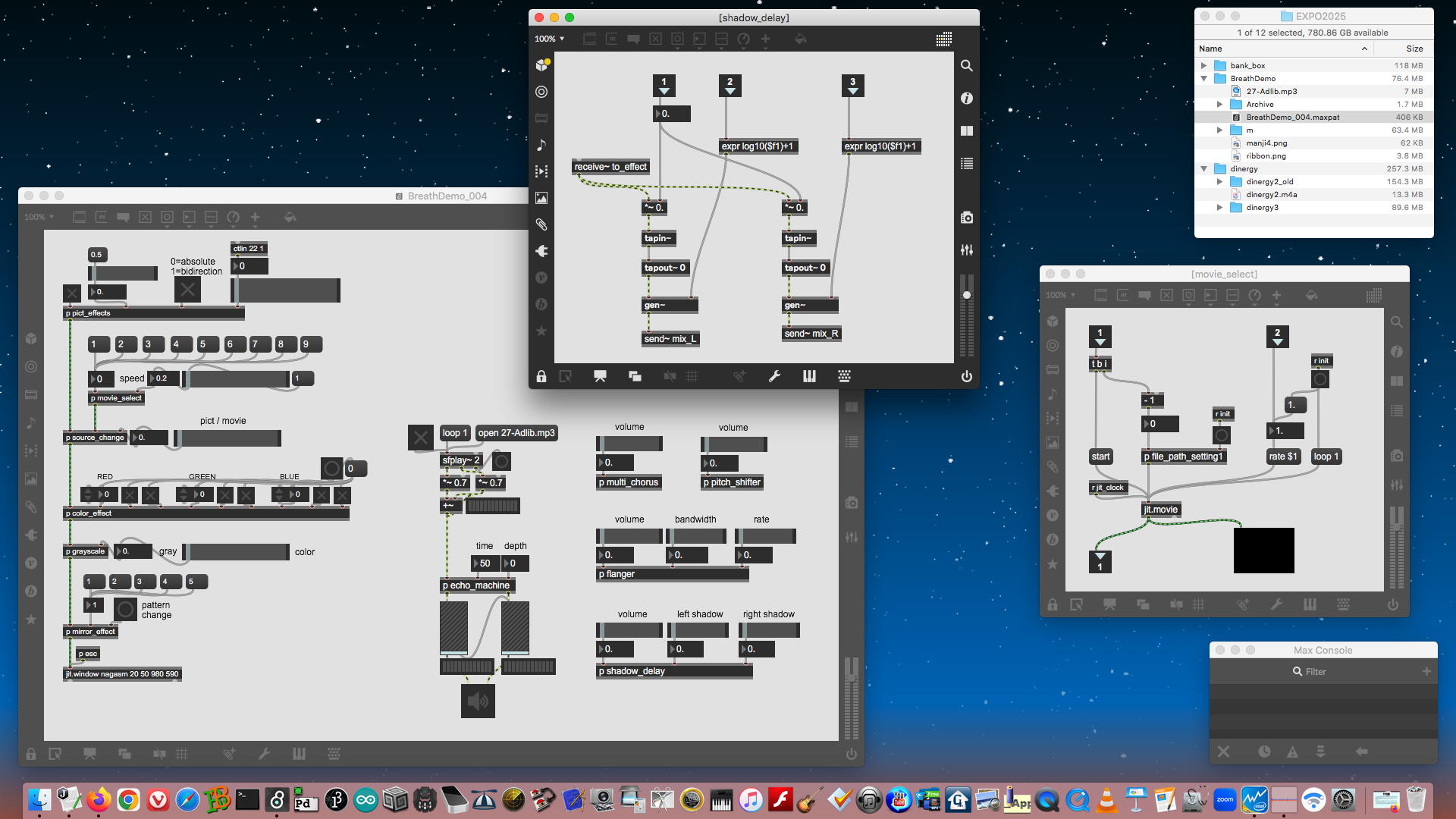
Task: Select the BreathDemo_004.maxpat file row
Action: [1292, 118]
